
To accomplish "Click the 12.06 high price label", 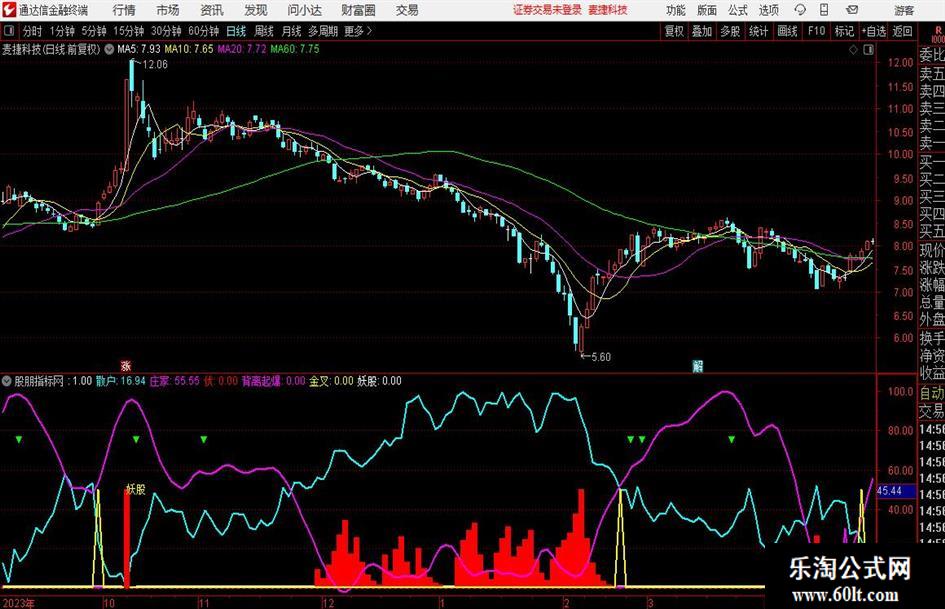I will coord(154,64).
